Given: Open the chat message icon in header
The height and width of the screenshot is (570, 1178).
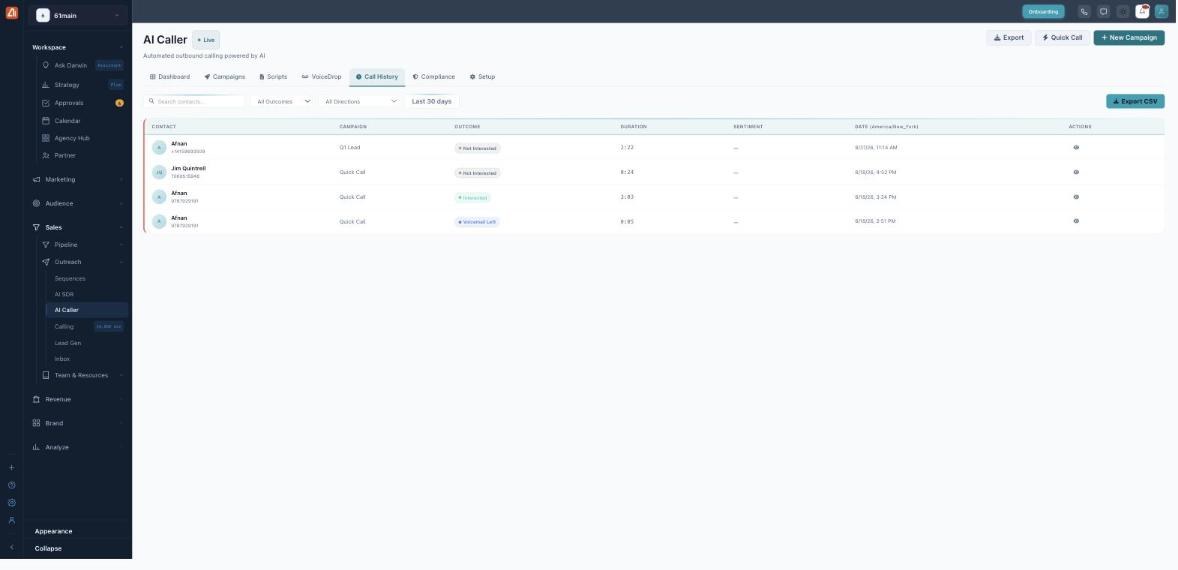Looking at the screenshot, I should (x=1103, y=11).
